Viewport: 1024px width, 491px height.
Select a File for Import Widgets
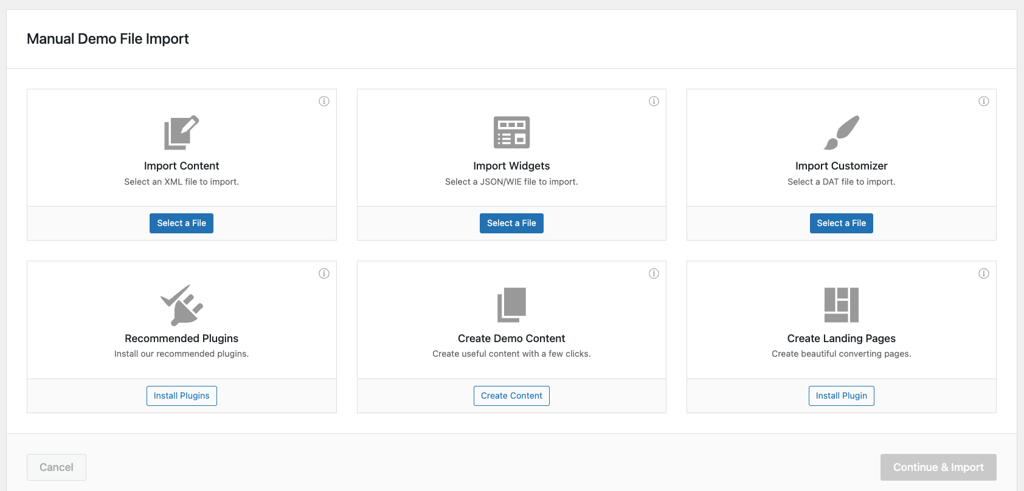point(511,223)
